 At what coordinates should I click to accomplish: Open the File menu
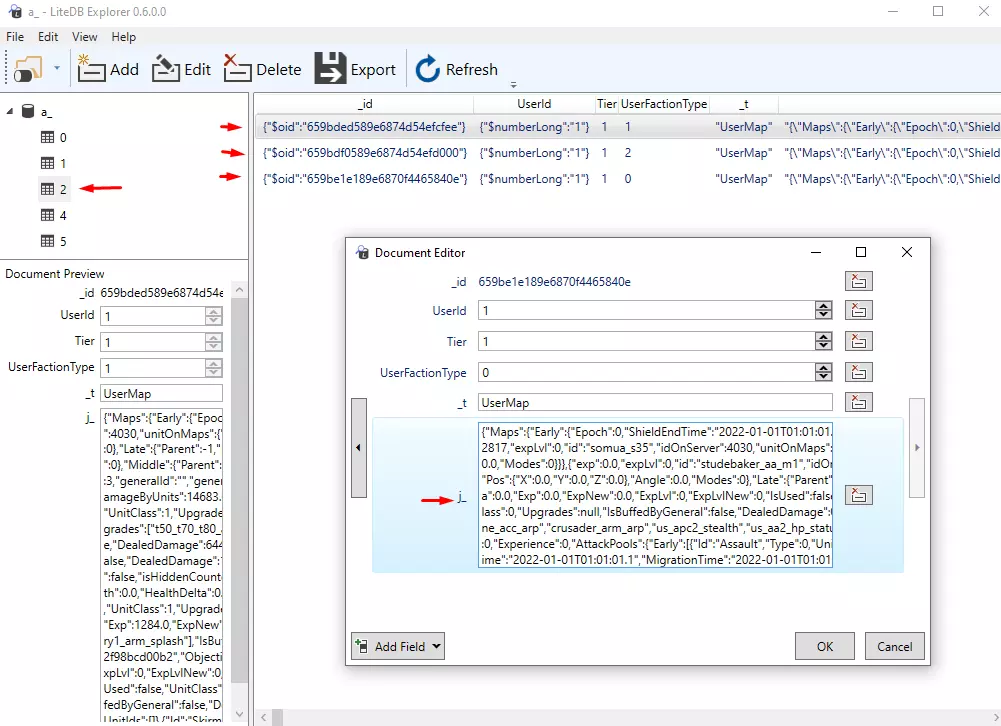(x=15, y=37)
